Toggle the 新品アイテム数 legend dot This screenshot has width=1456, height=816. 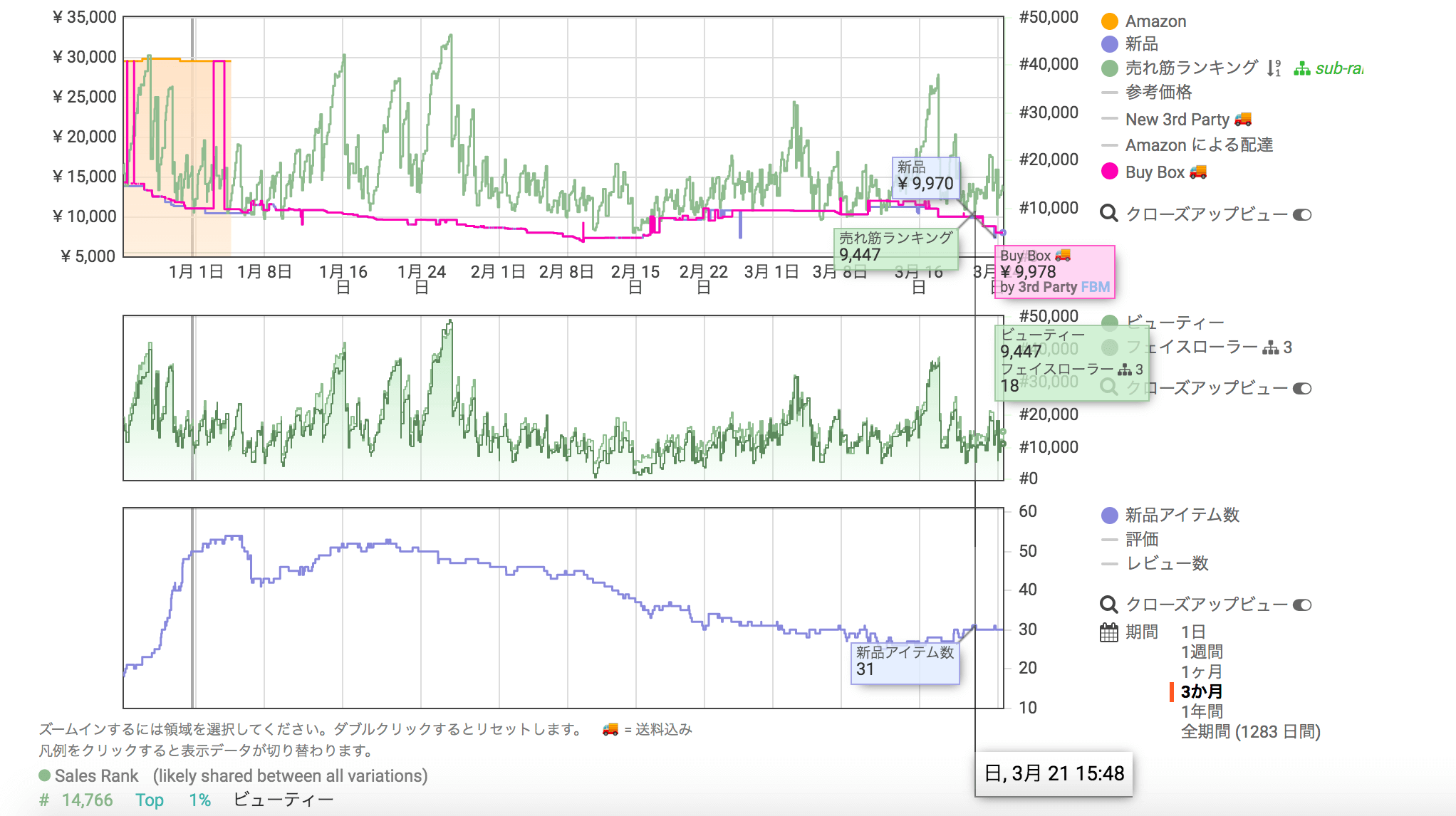pos(1109,516)
